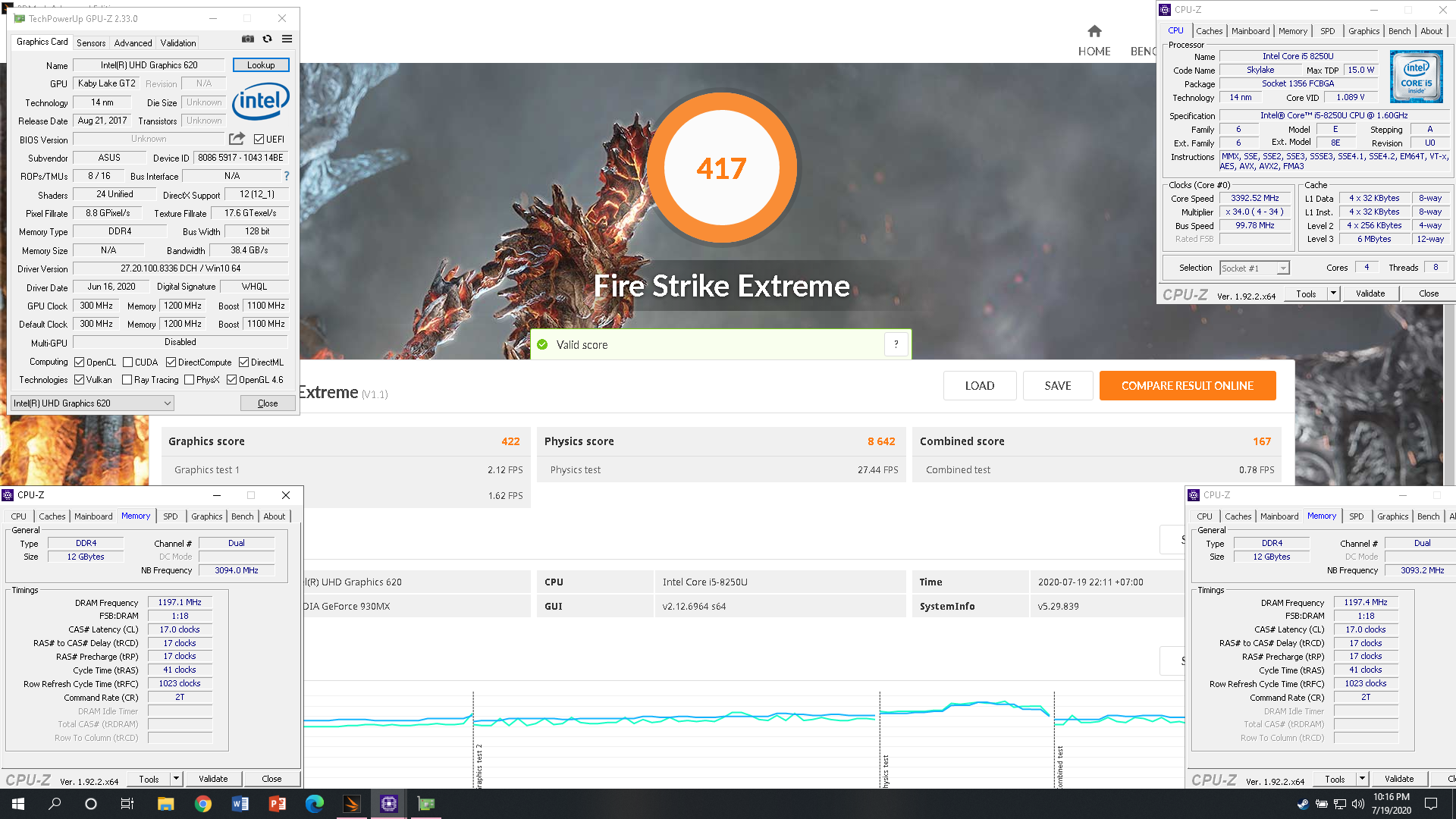Click the Graphics score value 422
This screenshot has height=819, width=1456.
(x=510, y=441)
